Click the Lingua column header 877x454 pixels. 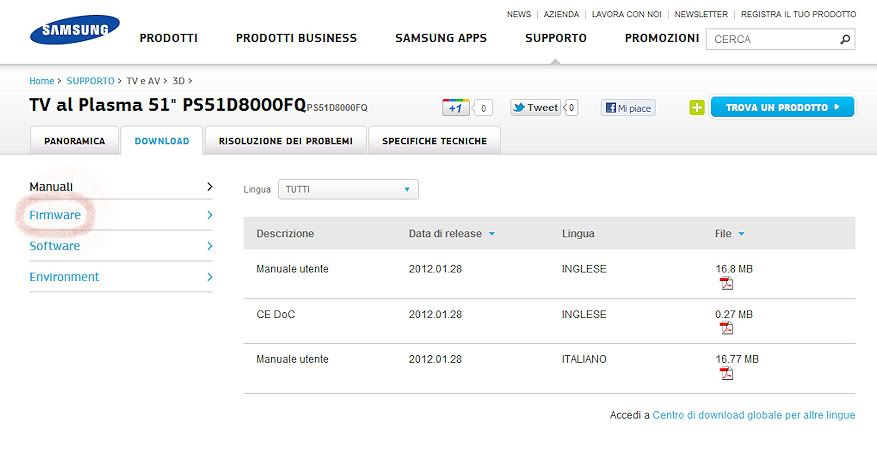tap(578, 234)
